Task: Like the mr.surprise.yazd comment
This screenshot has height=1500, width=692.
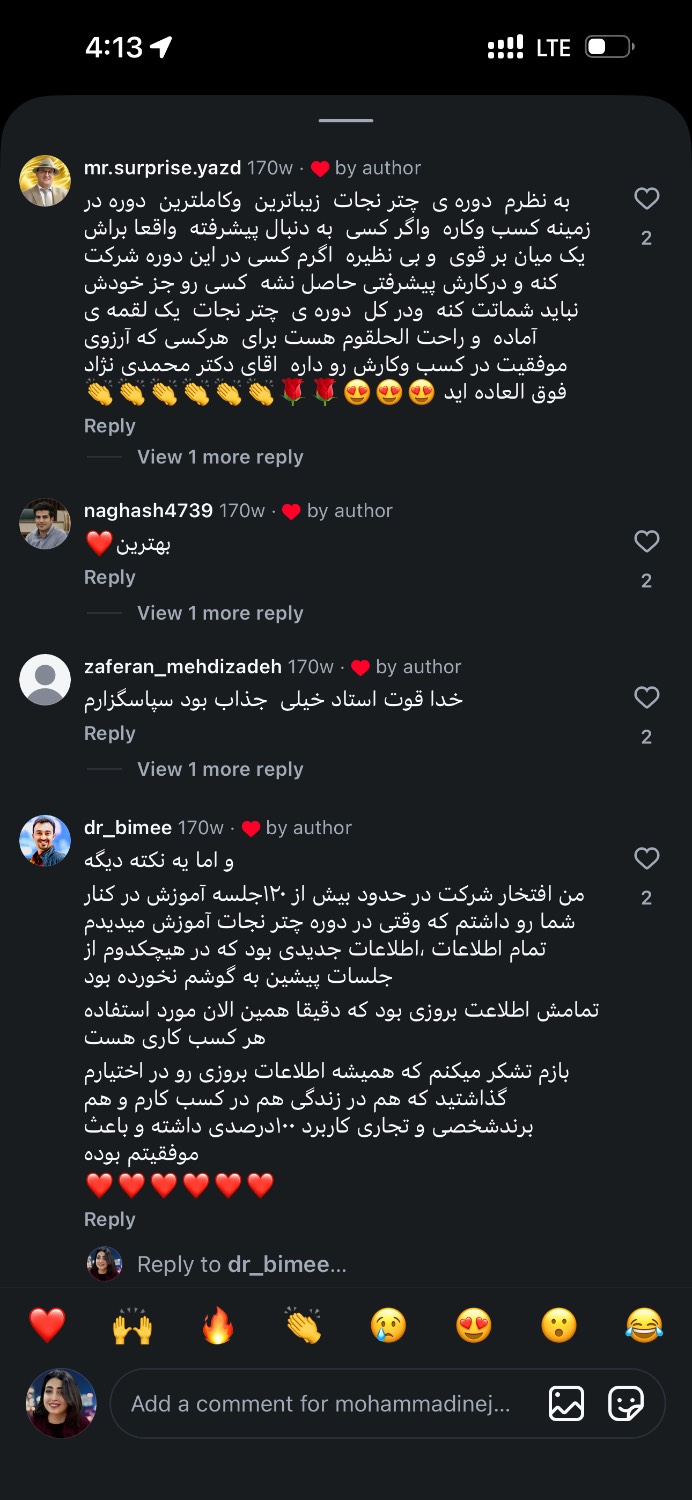Action: [647, 199]
